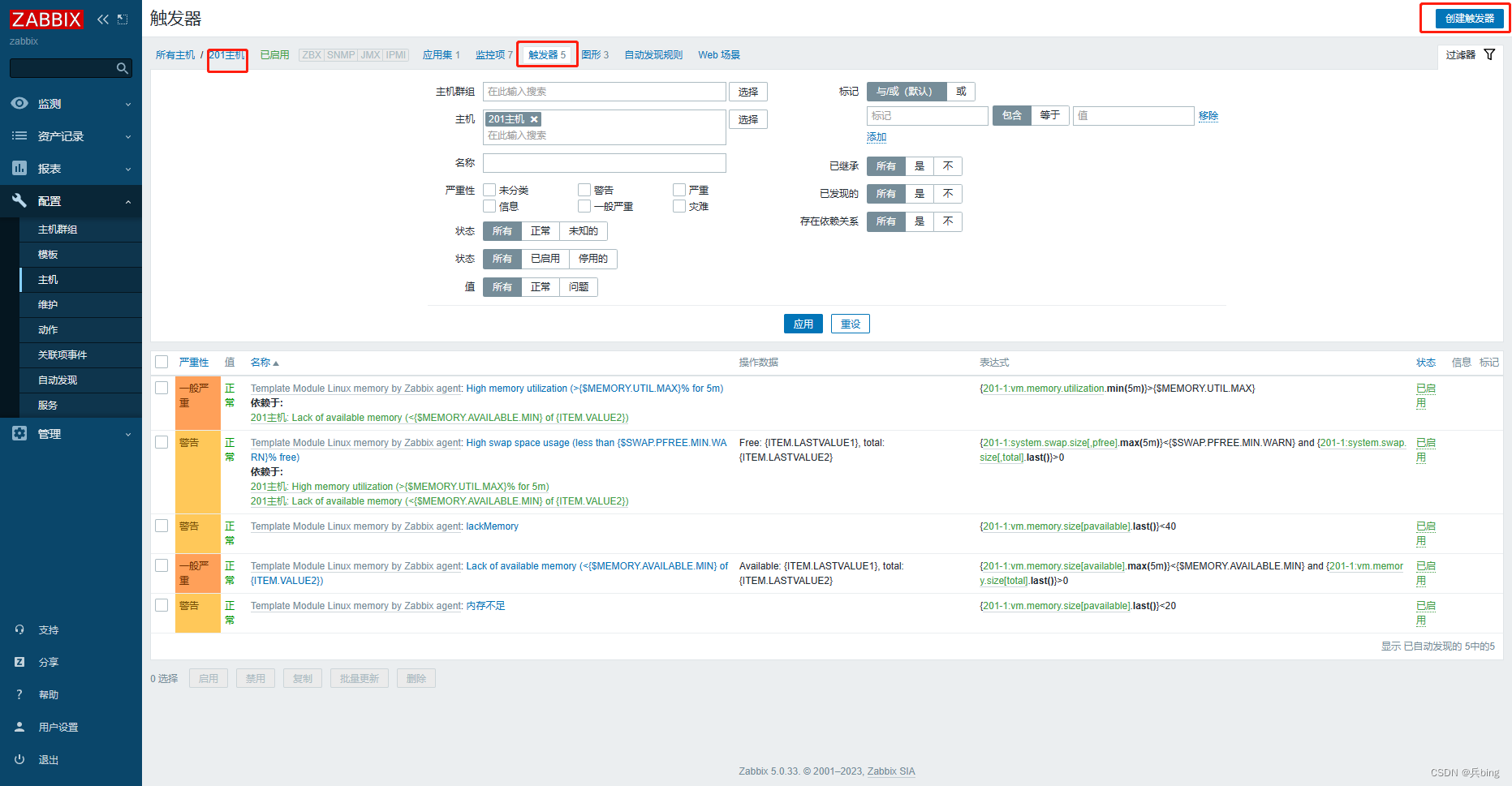The width and height of the screenshot is (1512, 786).
Task: Tick the 严重 severity checkbox
Action: tap(679, 190)
